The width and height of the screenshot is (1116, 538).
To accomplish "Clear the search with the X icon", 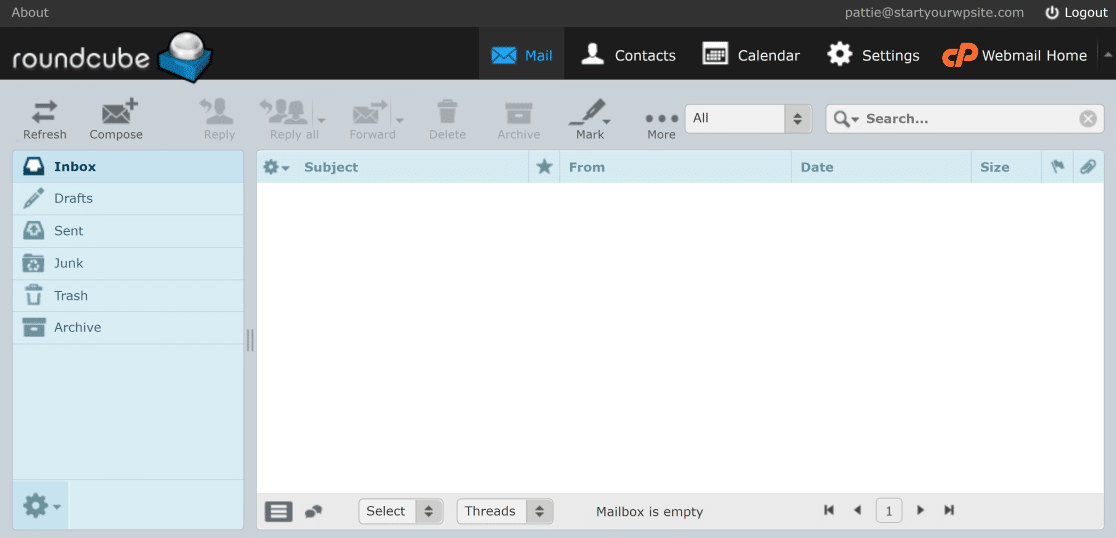I will 1088,119.
